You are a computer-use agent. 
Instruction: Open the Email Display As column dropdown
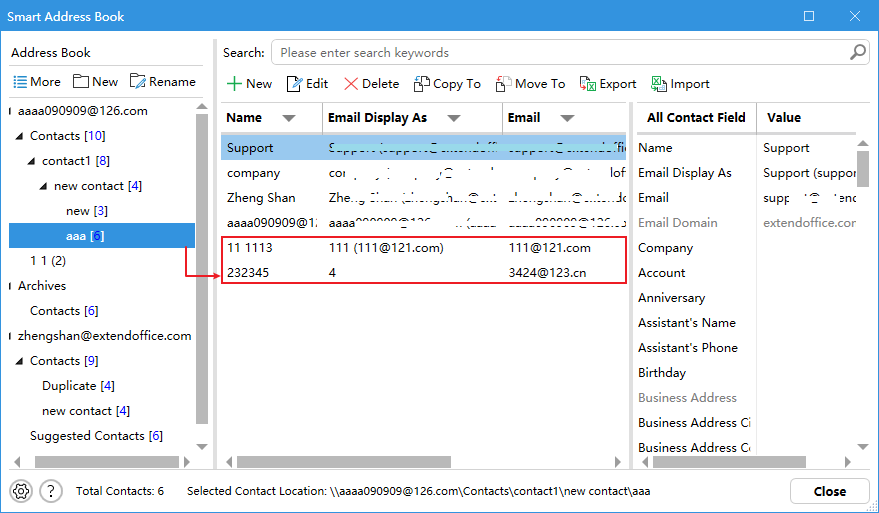[453, 118]
